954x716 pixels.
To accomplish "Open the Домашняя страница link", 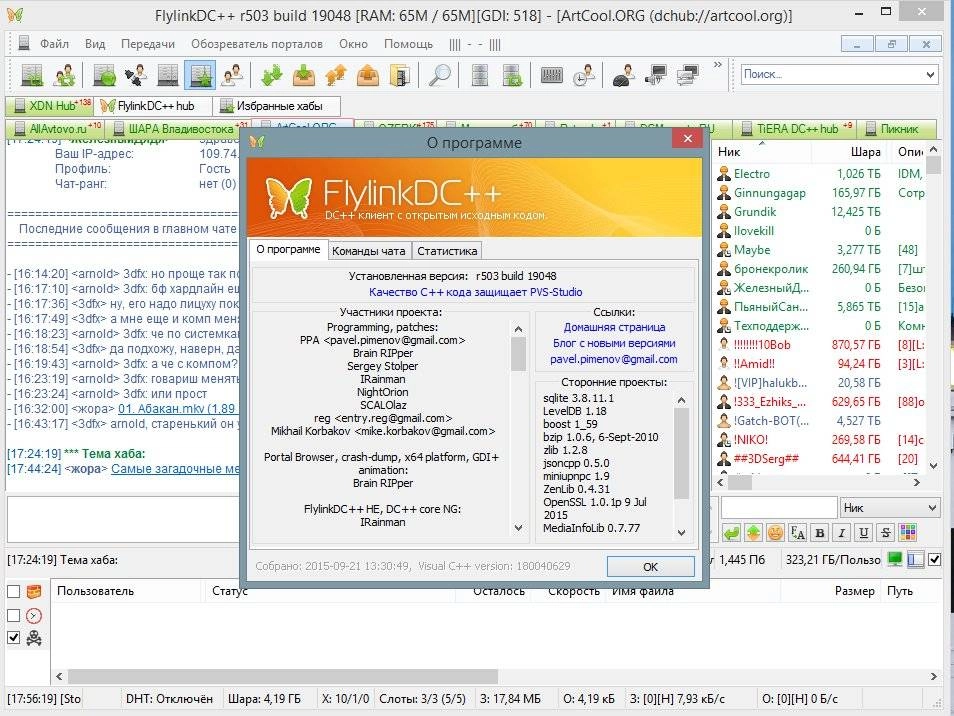I will (x=614, y=327).
